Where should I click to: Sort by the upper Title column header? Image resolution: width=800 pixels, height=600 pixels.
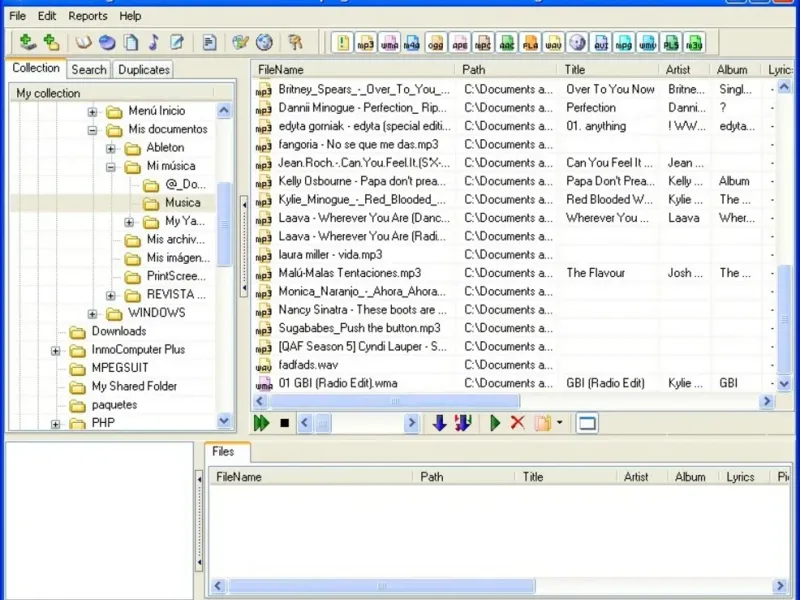608,70
